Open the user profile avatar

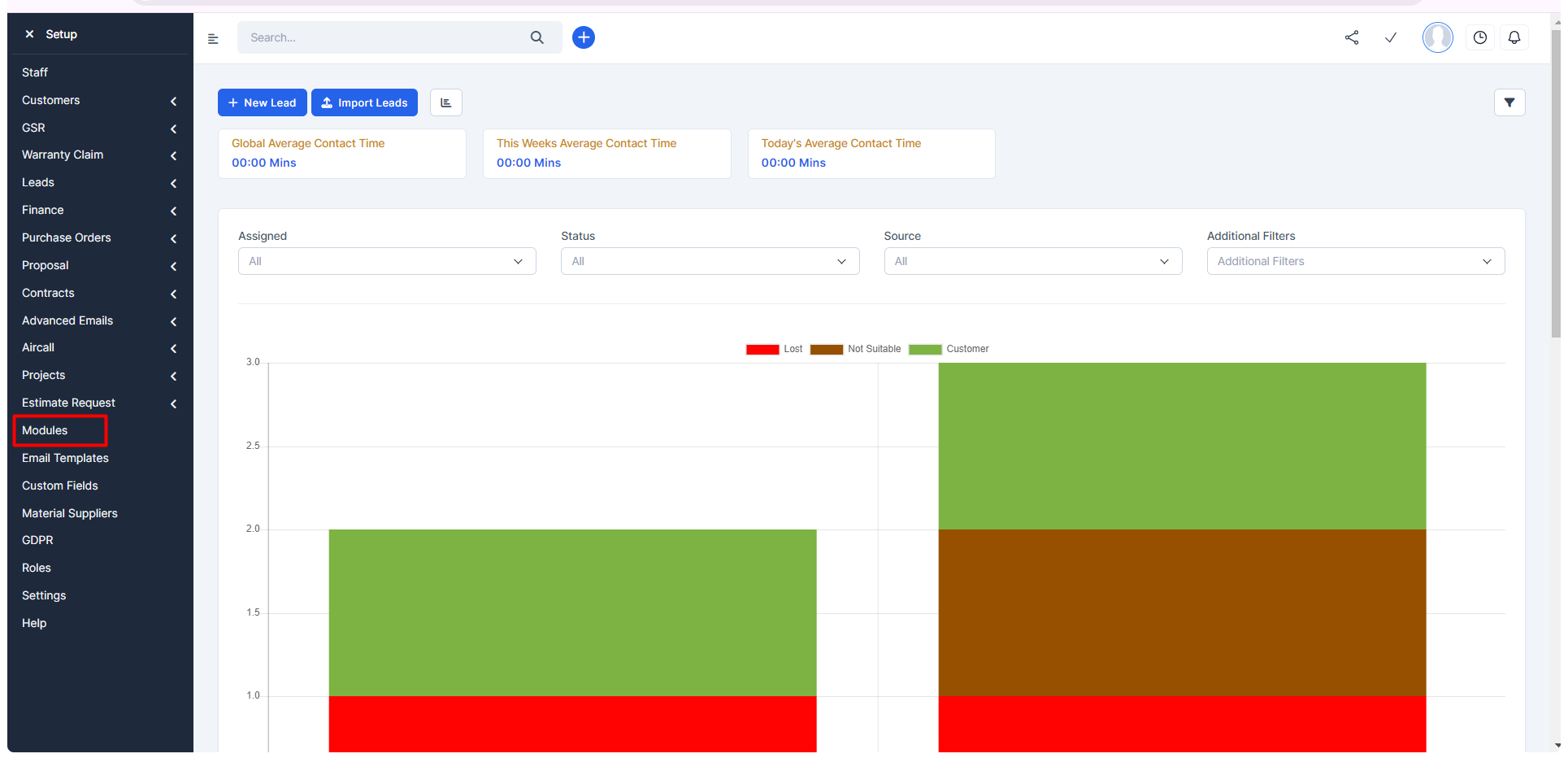tap(1437, 37)
